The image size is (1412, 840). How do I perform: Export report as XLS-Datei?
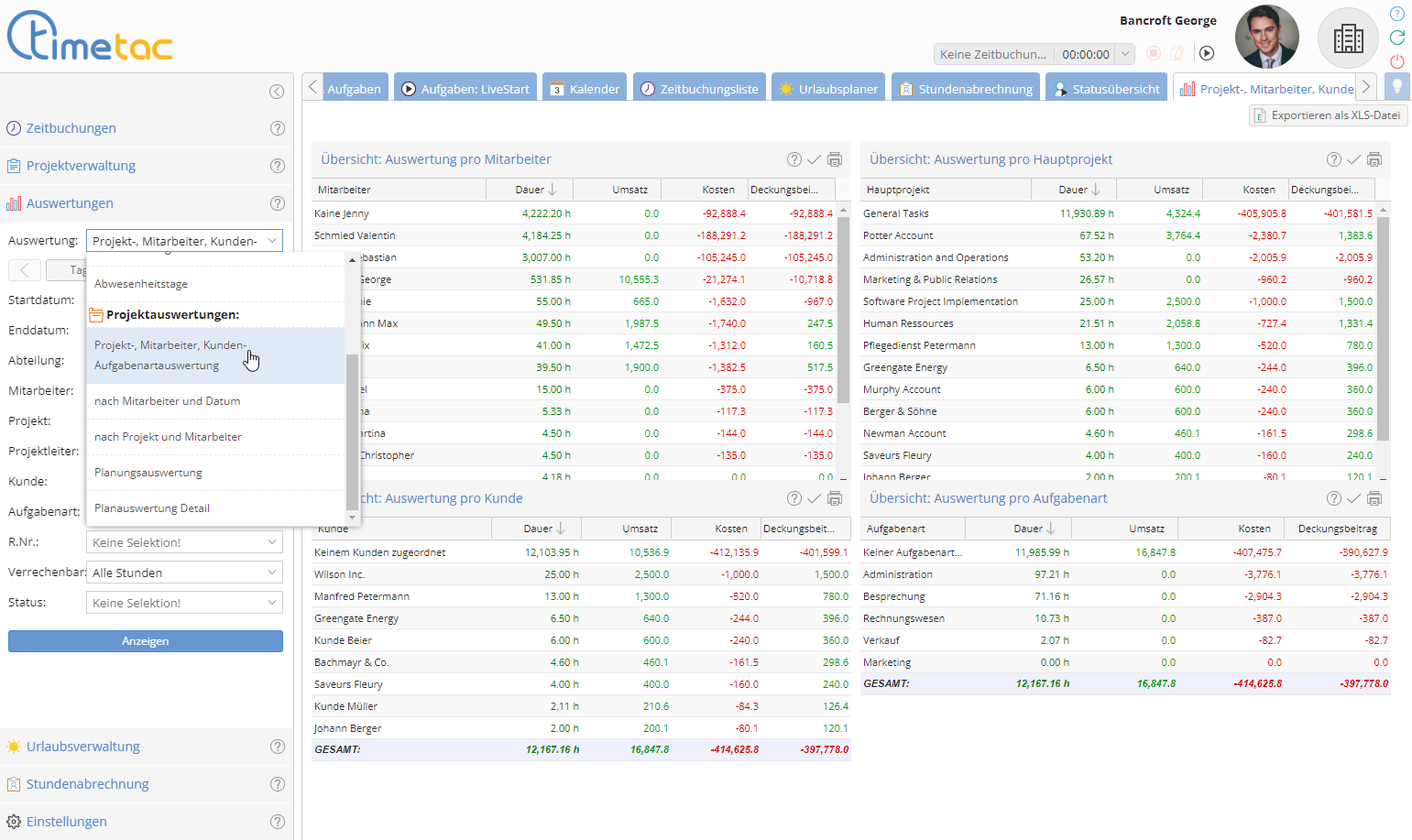(x=1328, y=115)
